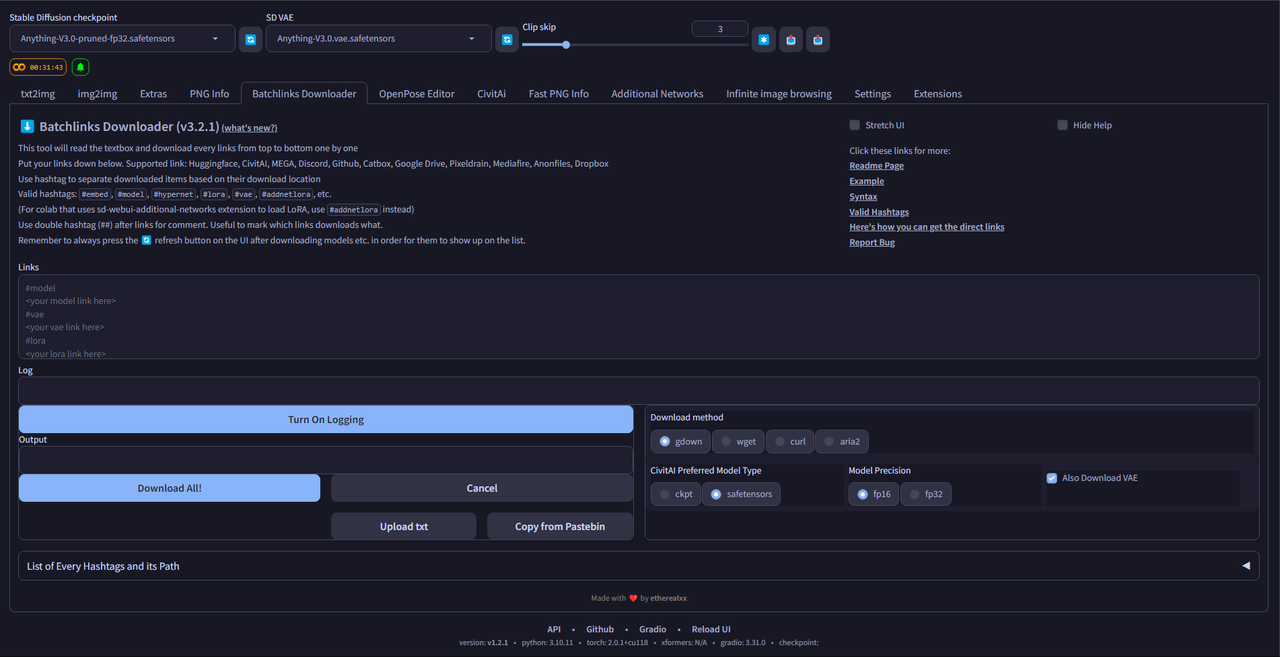This screenshot has width=1280, height=657.
Task: Enable the Stretch UI checkbox
Action: [855, 125]
